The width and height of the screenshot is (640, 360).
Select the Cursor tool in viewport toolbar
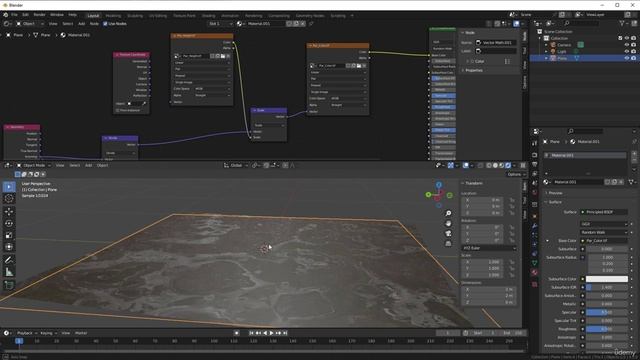point(9,199)
